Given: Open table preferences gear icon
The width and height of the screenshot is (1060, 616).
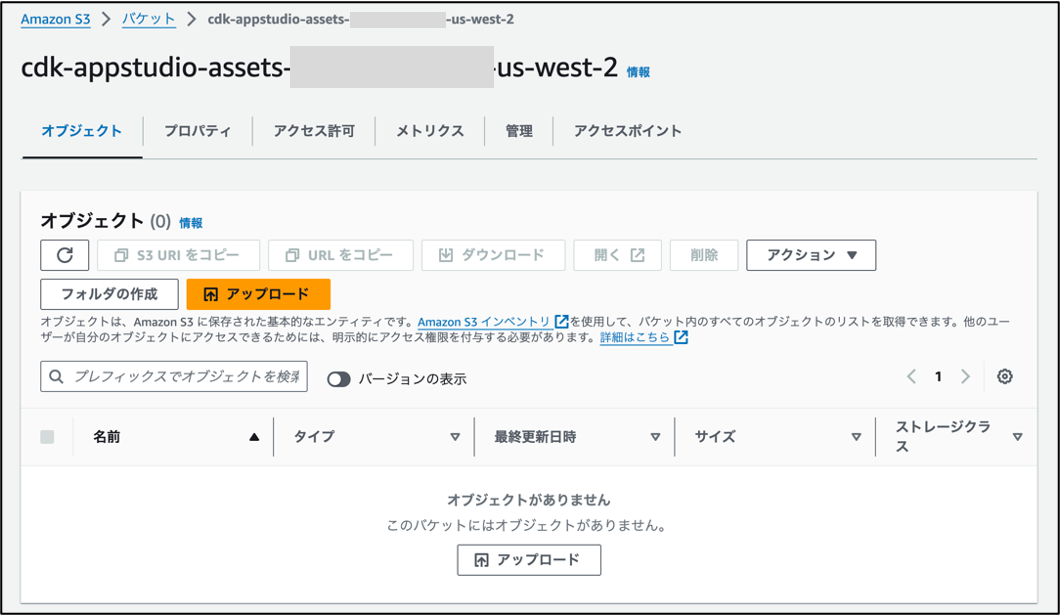Looking at the screenshot, I should (x=1005, y=377).
